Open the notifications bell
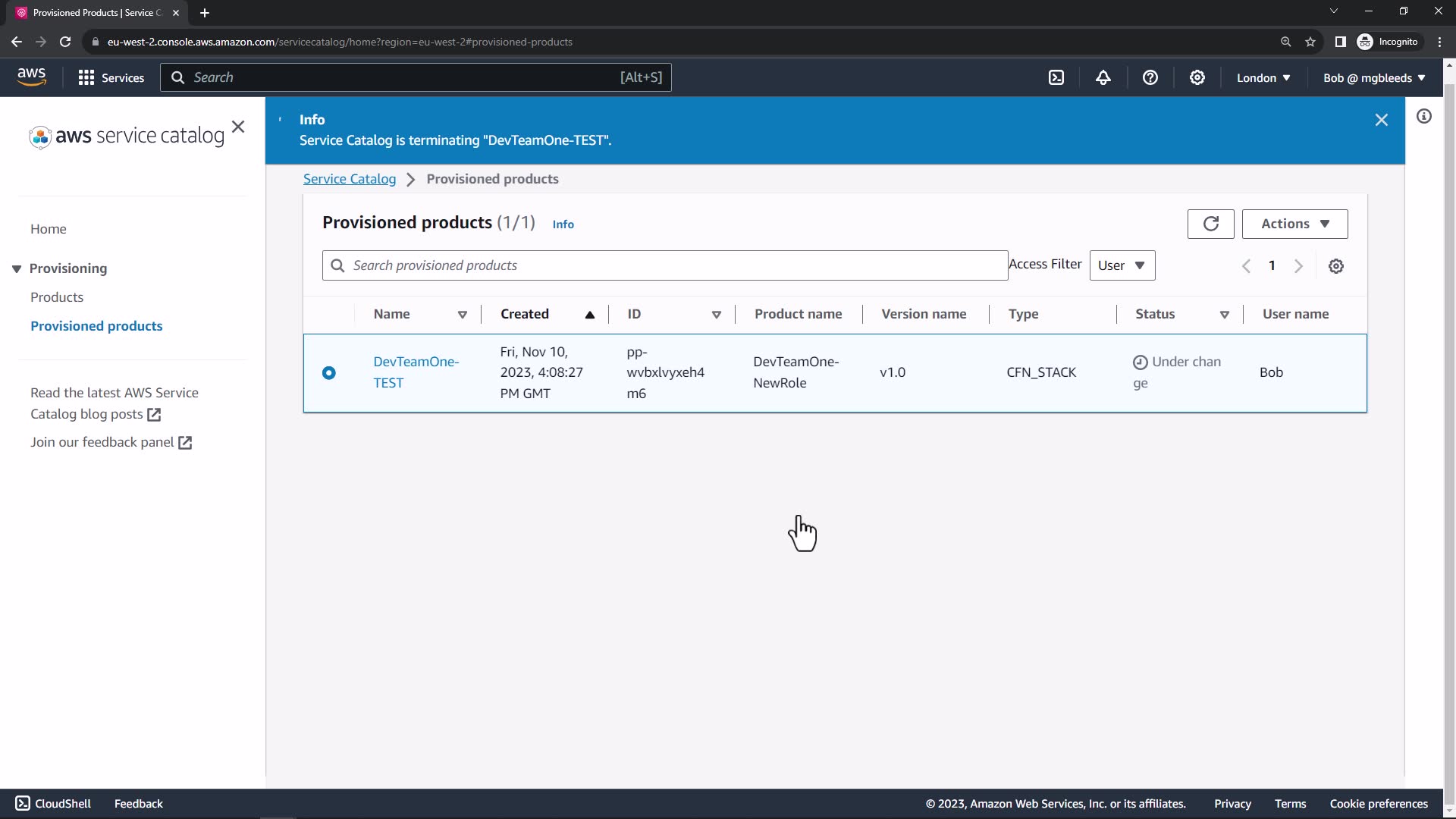This screenshot has height=819, width=1456. coord(1103,77)
